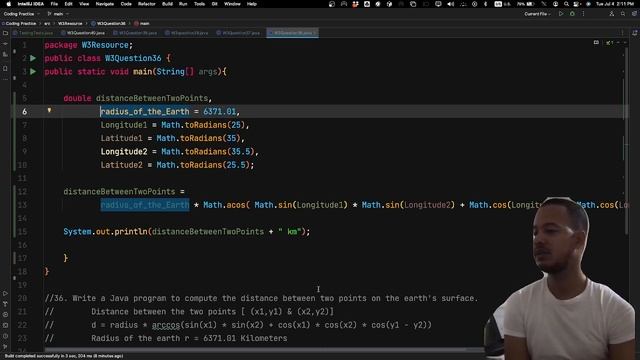
Task: Open the Notifications bell icon
Action: coord(634,33)
